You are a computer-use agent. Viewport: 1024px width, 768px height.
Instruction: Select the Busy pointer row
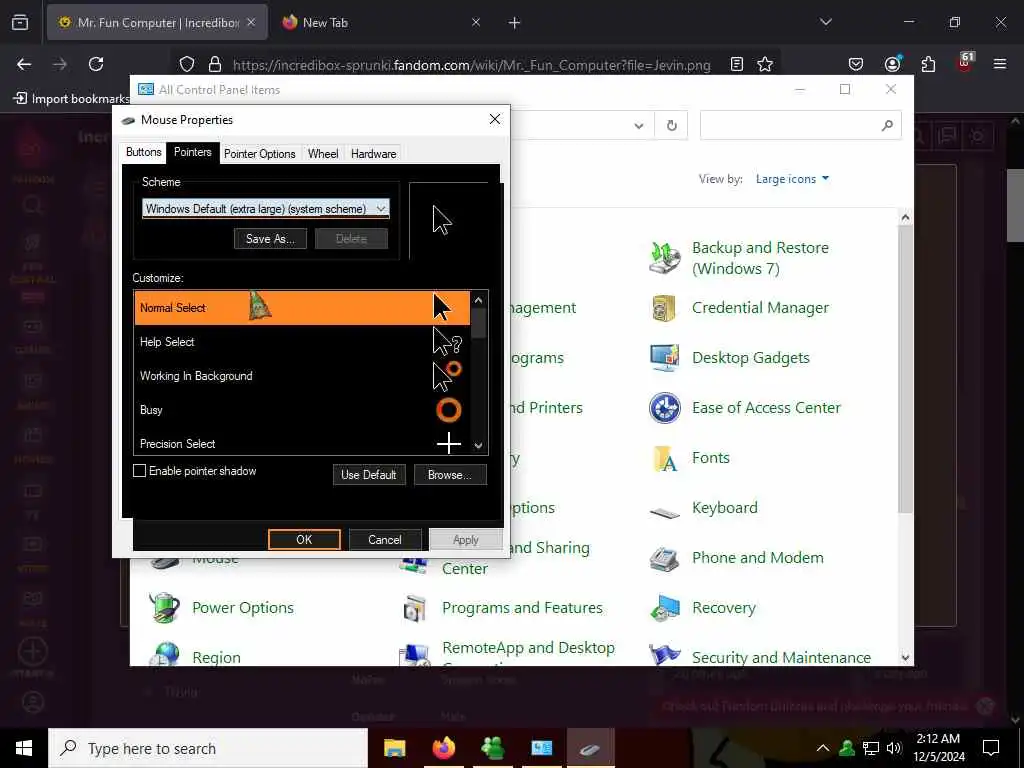(x=302, y=409)
